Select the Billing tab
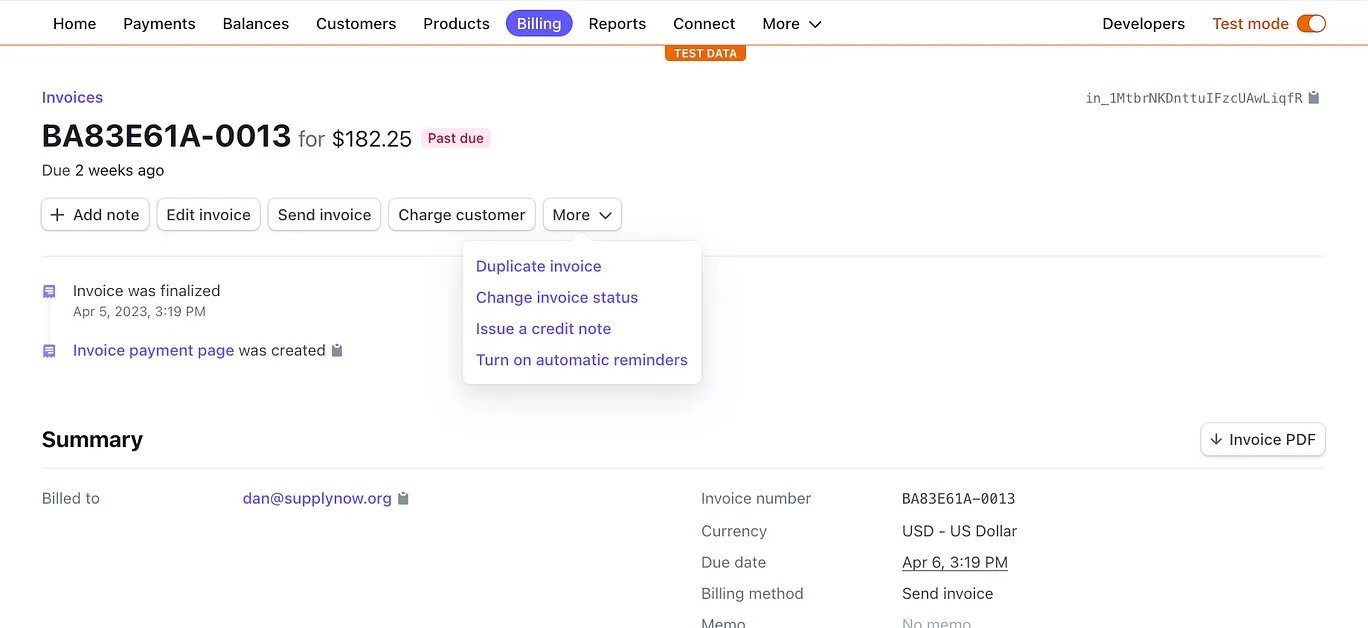1368x628 pixels. click(x=539, y=24)
